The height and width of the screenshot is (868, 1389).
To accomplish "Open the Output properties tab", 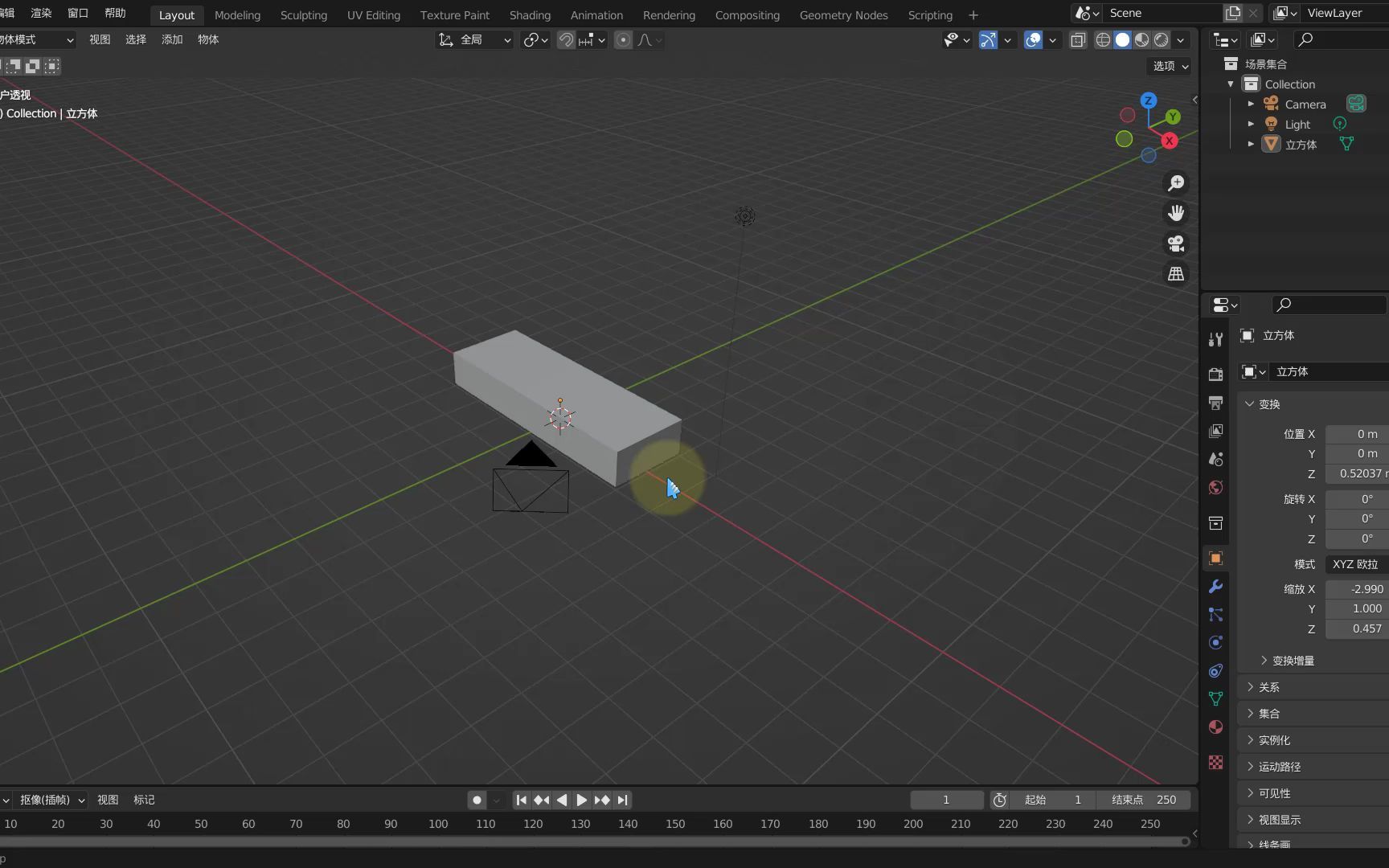I will [x=1215, y=402].
